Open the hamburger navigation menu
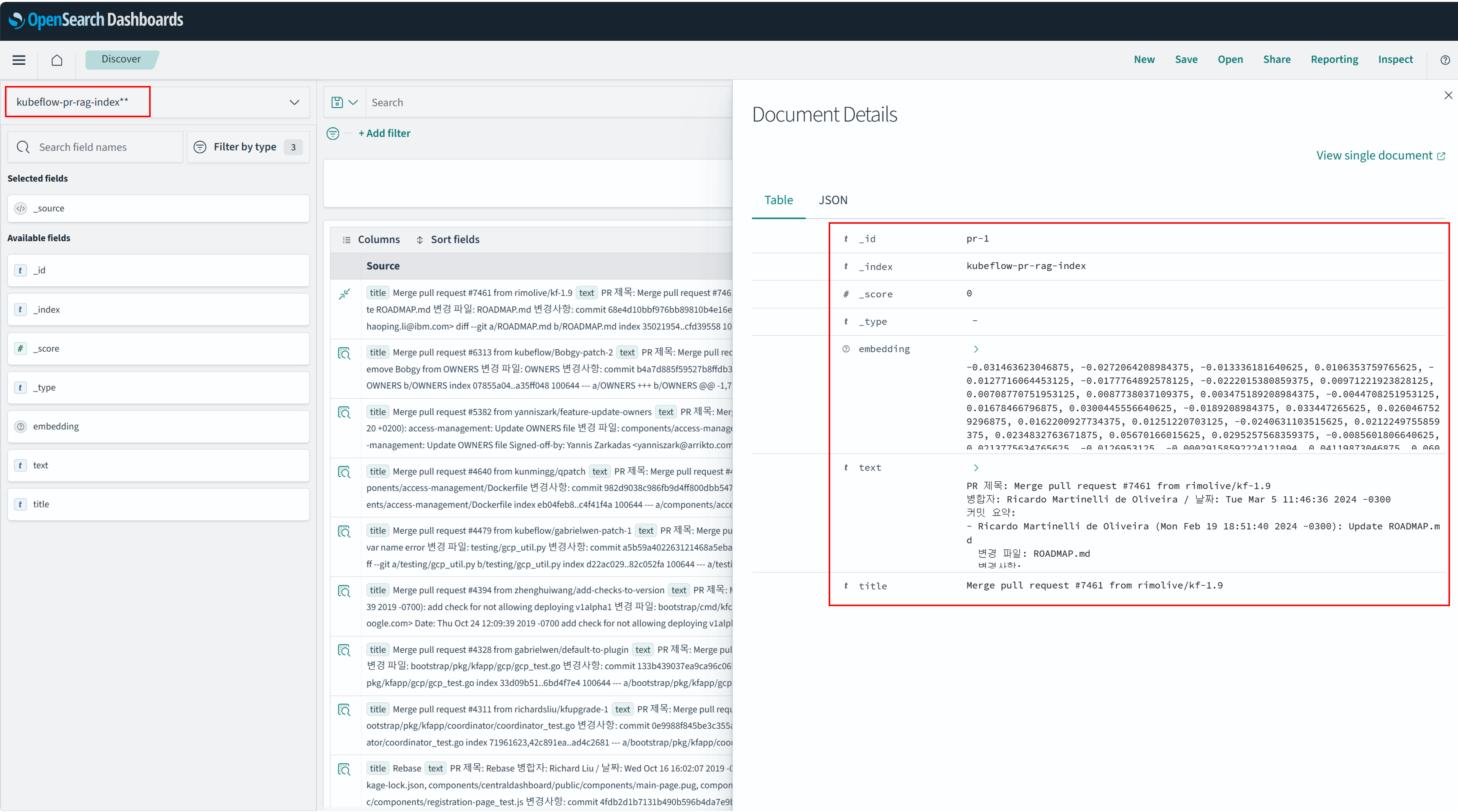This screenshot has height=812, width=1458. tap(19, 60)
